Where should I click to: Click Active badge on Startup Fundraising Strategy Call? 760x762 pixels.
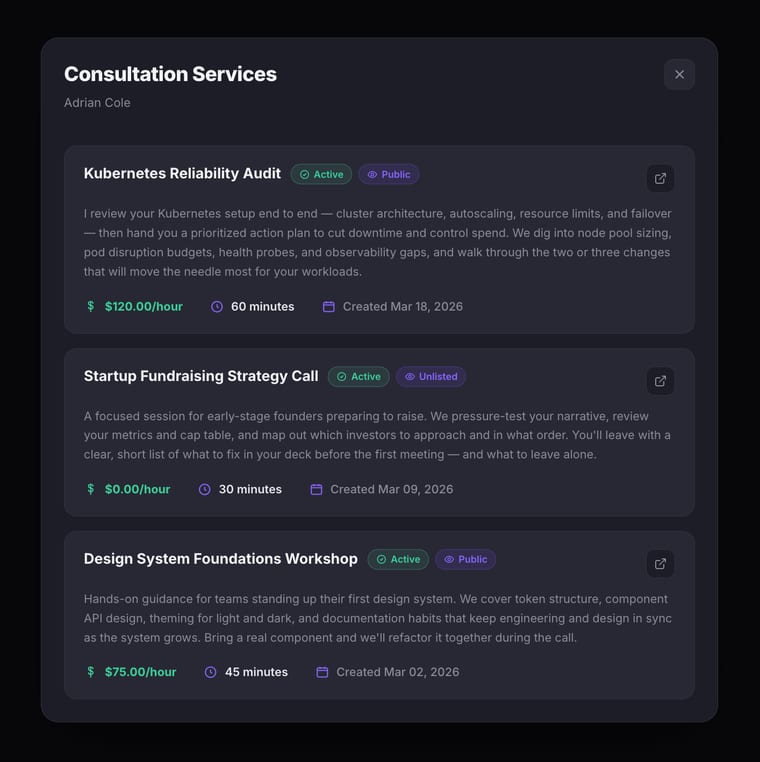tap(359, 377)
